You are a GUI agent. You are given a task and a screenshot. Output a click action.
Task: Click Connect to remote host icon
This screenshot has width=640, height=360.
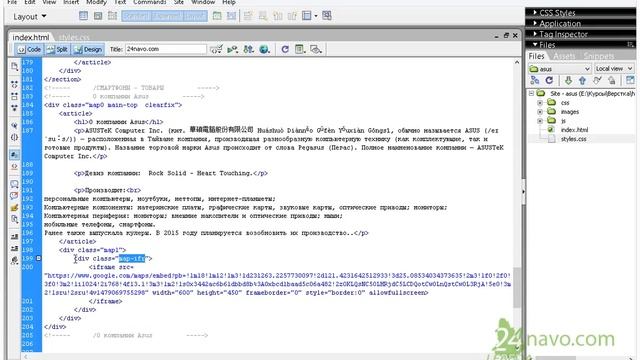(535, 80)
